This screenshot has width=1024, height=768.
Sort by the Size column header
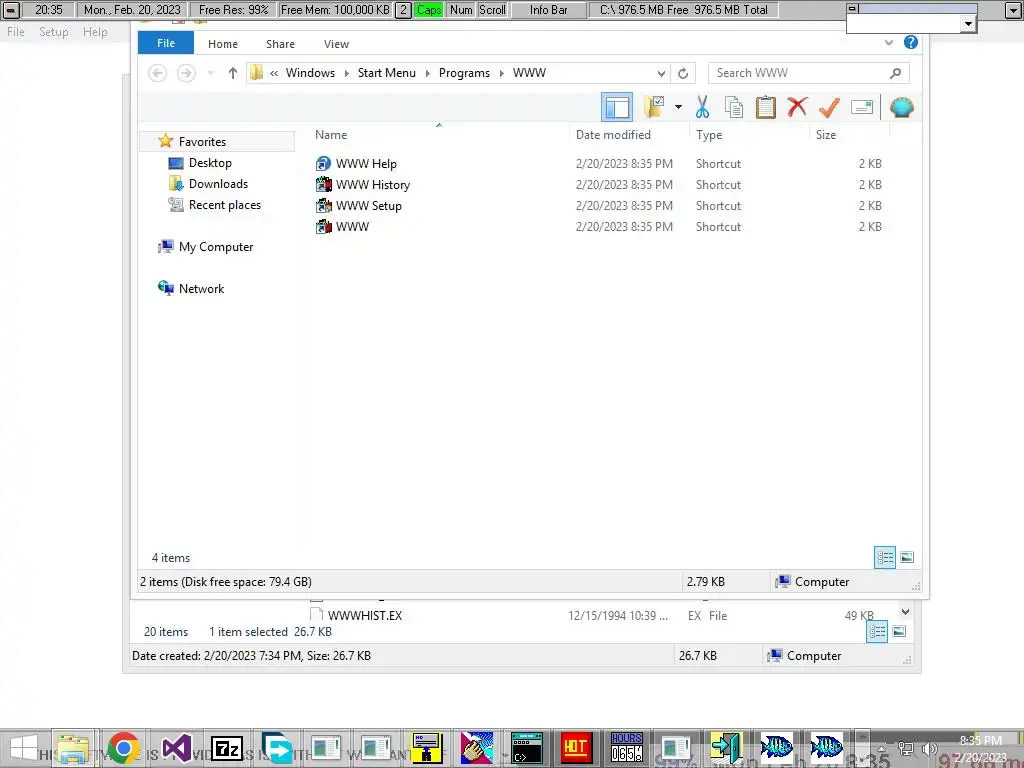point(825,135)
